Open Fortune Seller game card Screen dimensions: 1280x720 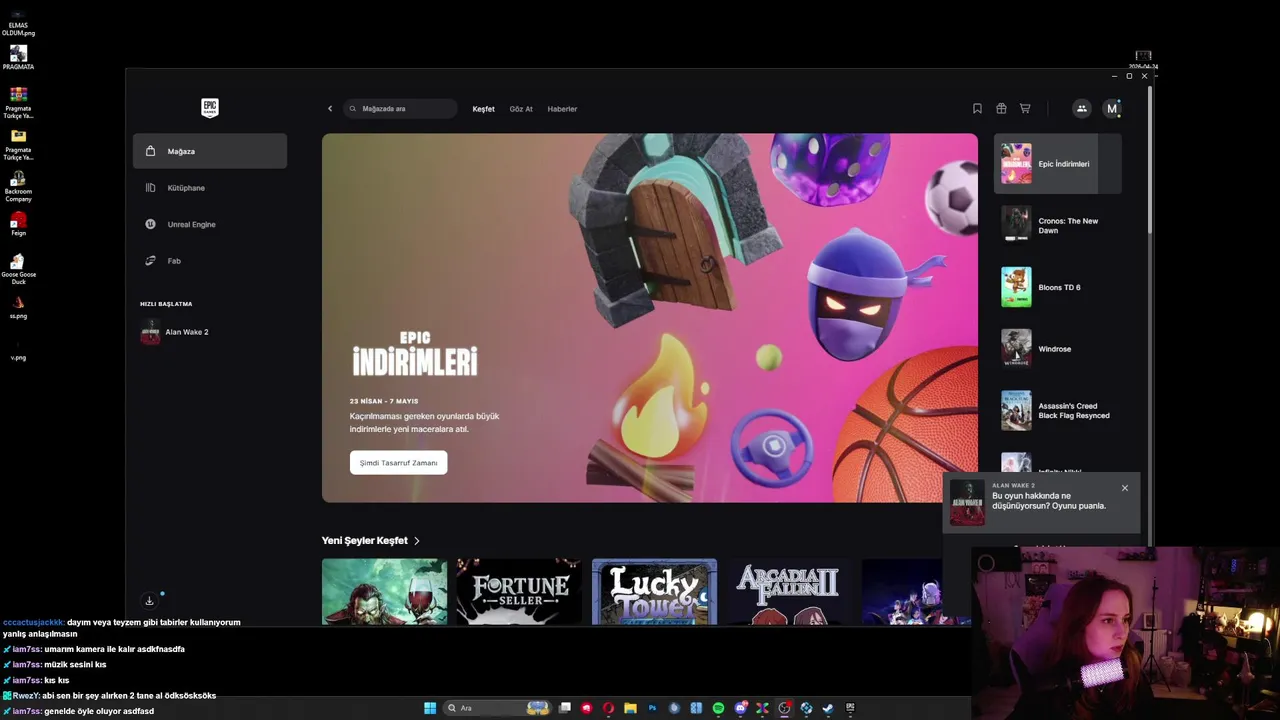tap(519, 592)
